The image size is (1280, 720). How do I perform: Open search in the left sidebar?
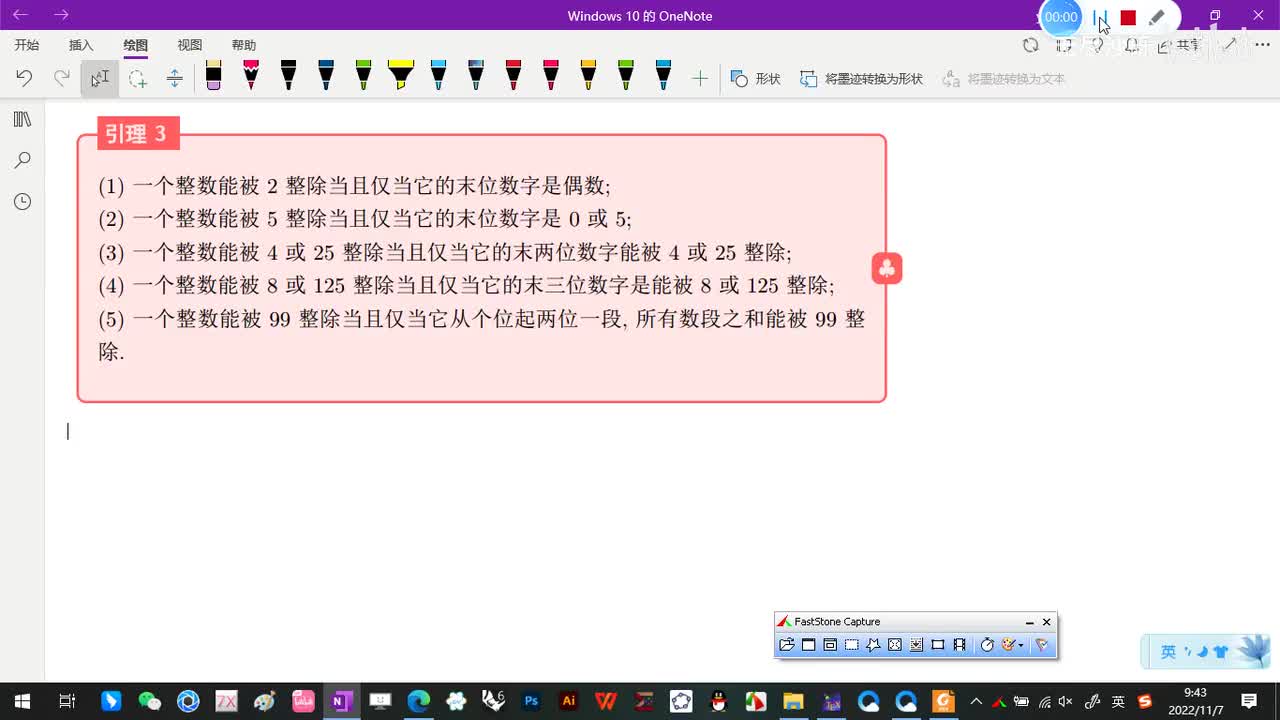22,160
